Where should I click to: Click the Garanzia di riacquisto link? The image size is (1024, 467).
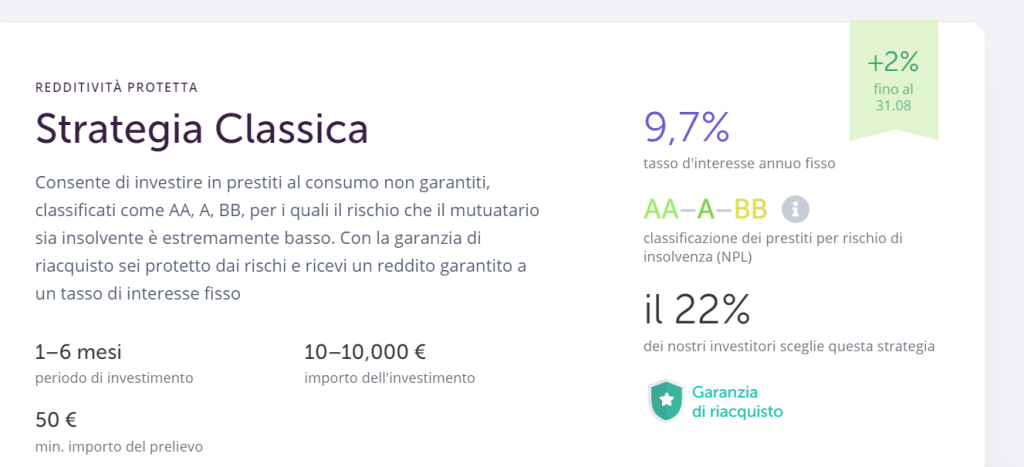737,402
